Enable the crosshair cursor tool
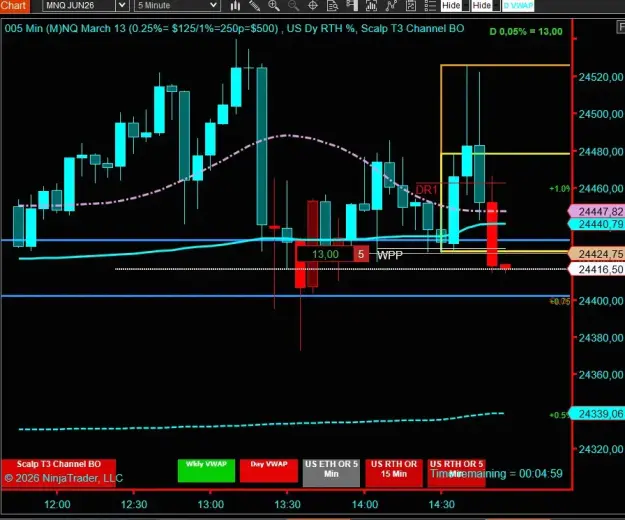 [313, 6]
